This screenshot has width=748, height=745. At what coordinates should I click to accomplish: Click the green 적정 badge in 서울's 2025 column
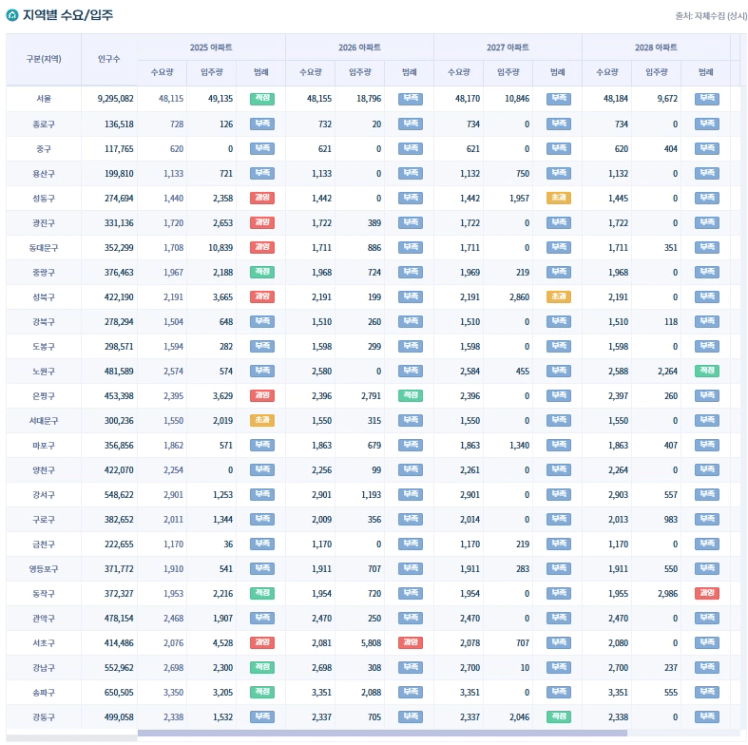[262, 99]
